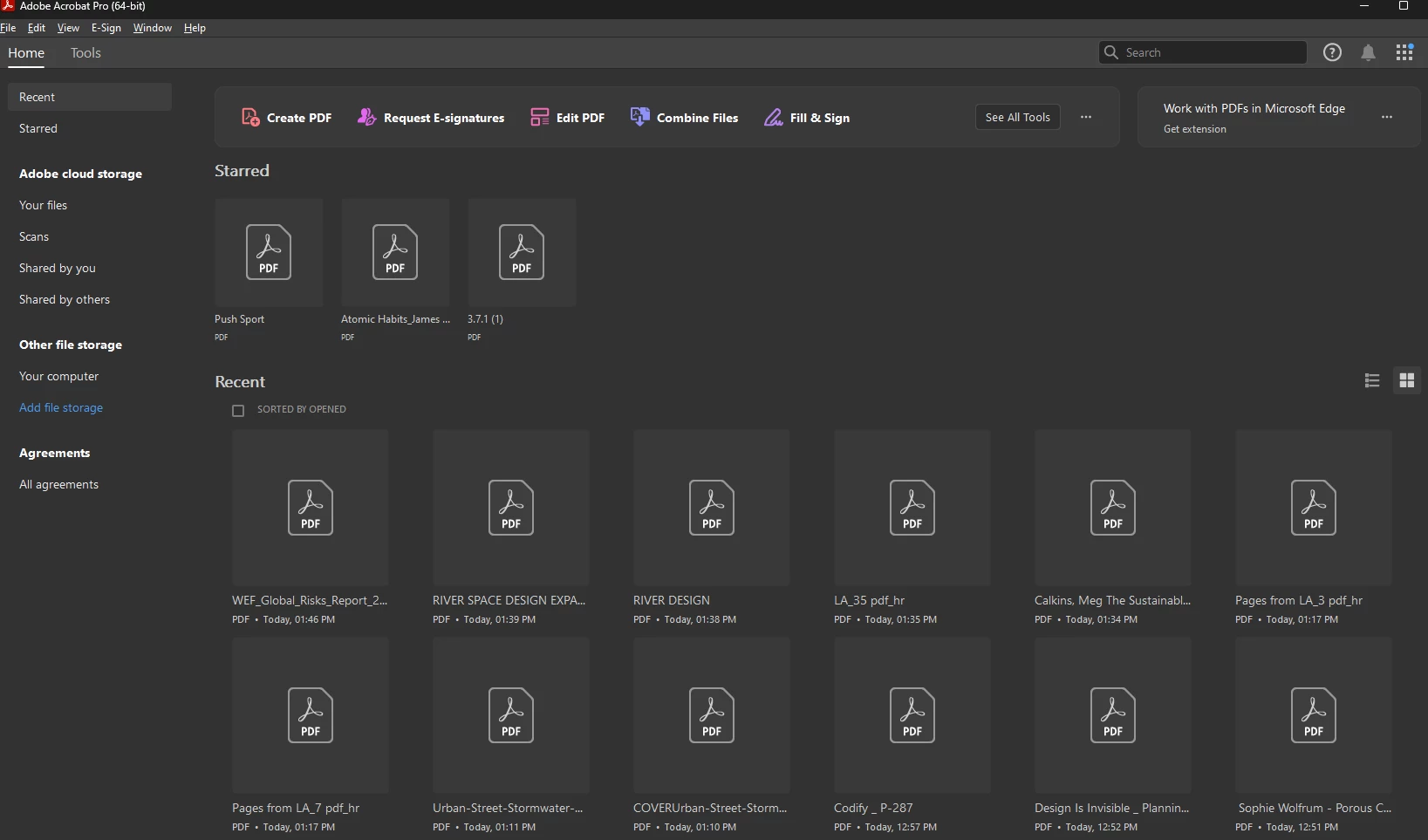The height and width of the screenshot is (840, 1428).
Task: Open the Edit menu
Action: point(37,28)
